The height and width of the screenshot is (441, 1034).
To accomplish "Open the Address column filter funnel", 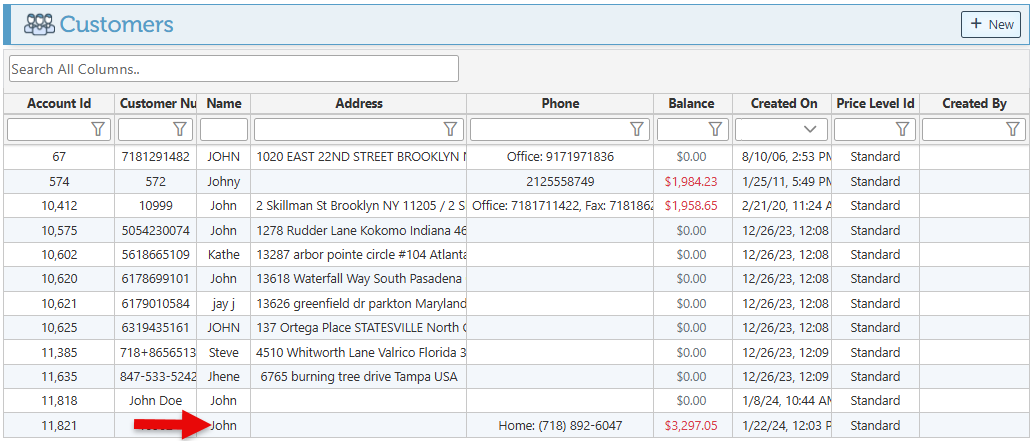I will point(450,129).
